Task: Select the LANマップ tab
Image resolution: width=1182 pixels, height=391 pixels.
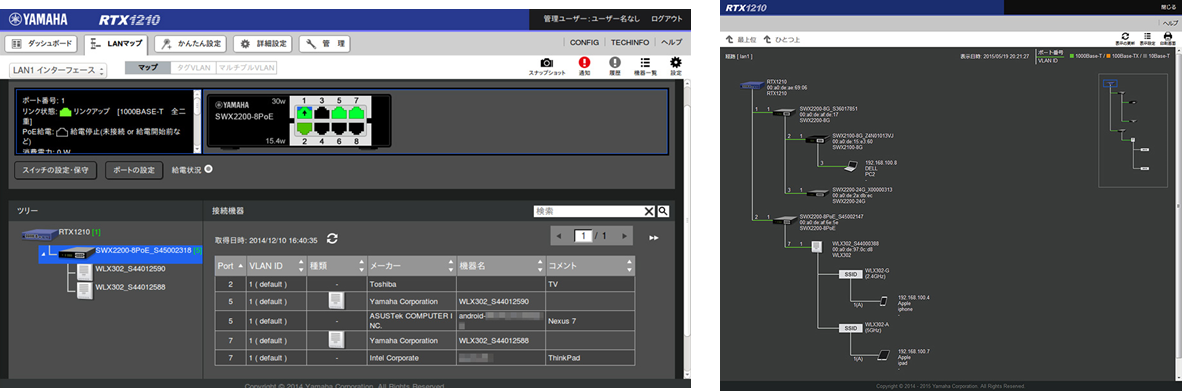Action: [116, 44]
